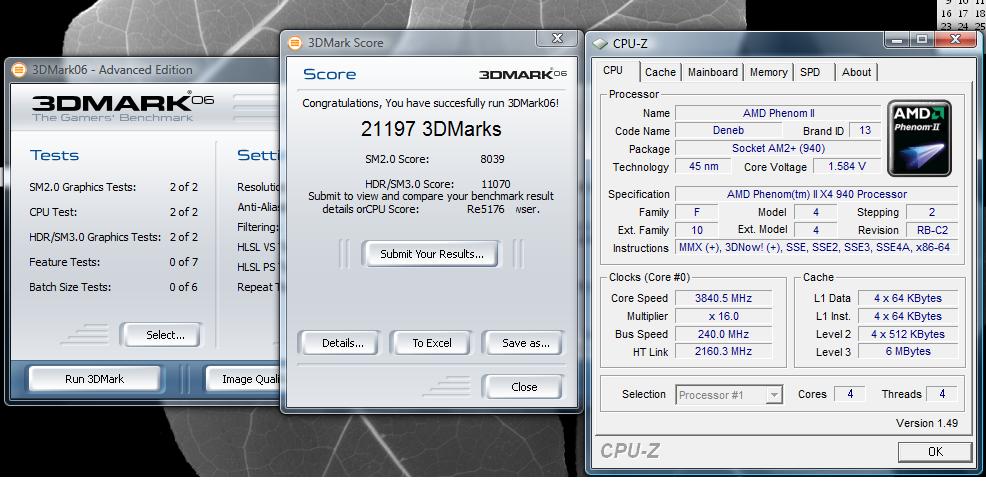Click the Revision value RB-C2
Screen dimensions: 986x504
point(932,230)
